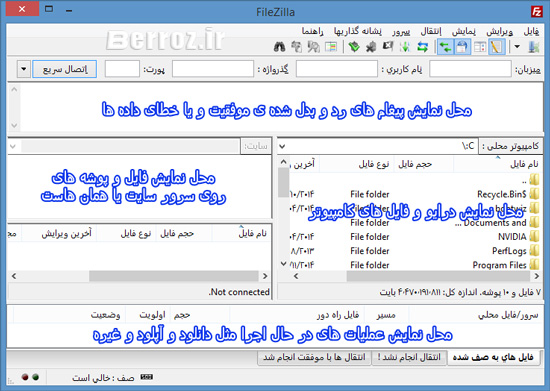The height and width of the screenshot is (391, 550).
Task: Click the پورت port field
Action: point(122,69)
